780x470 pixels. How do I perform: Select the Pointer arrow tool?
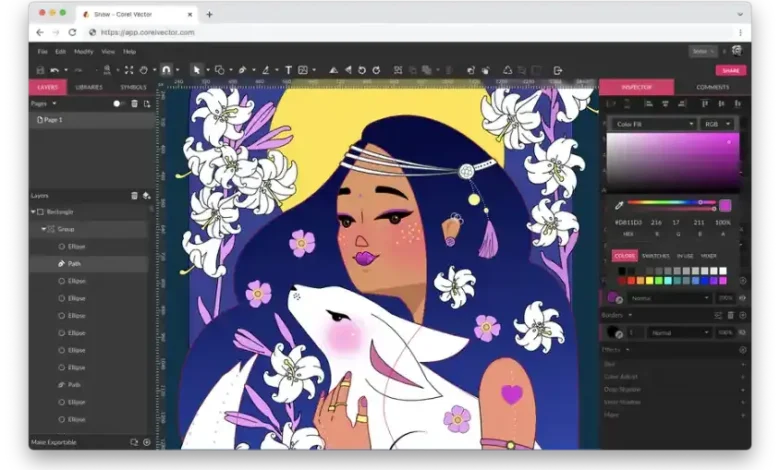pos(197,70)
